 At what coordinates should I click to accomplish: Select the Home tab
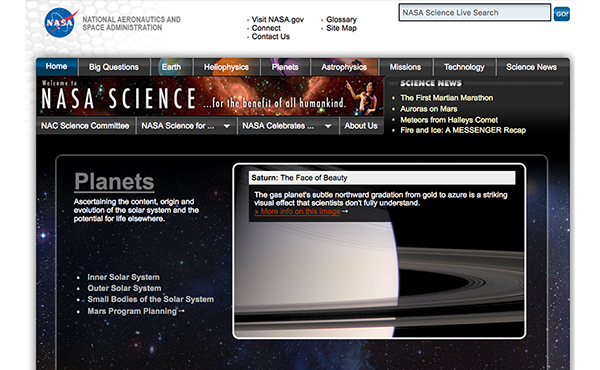pos(57,67)
